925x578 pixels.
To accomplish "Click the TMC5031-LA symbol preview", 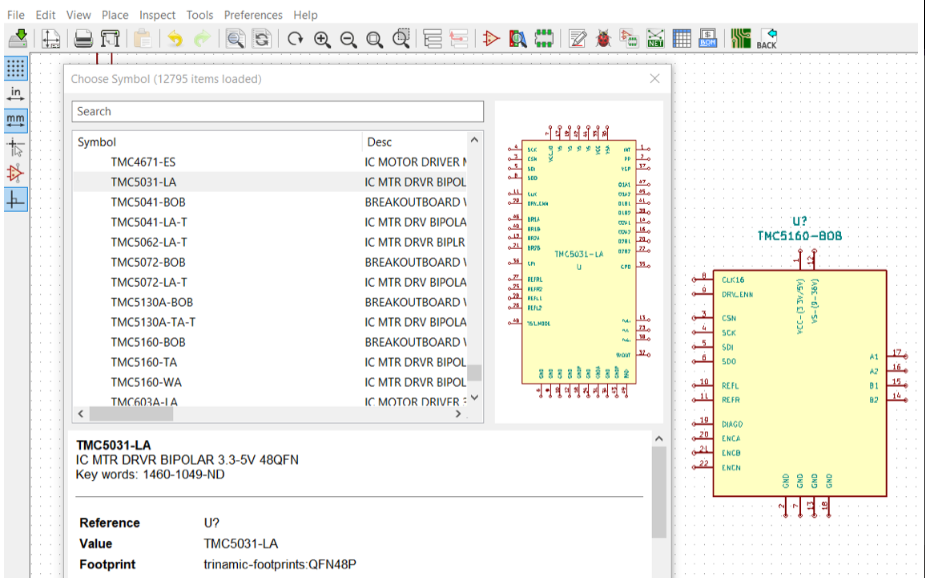I will [579, 262].
